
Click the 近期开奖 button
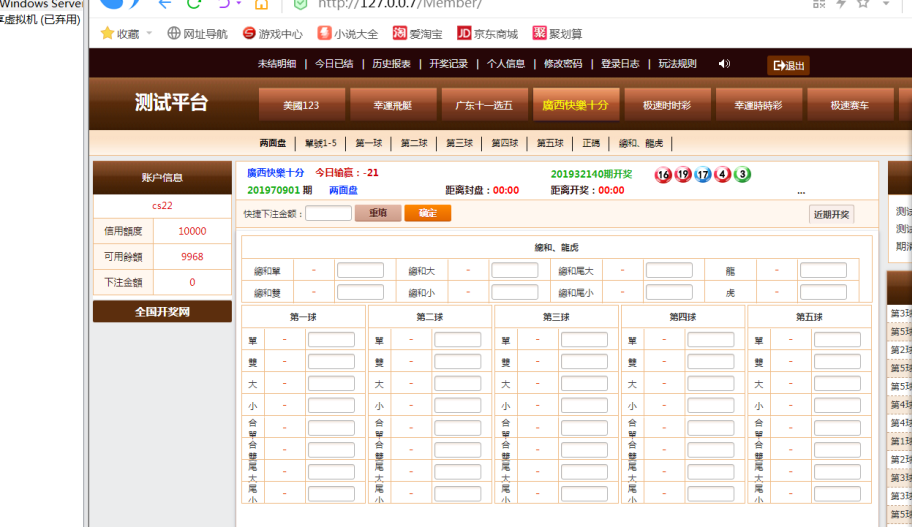831,214
